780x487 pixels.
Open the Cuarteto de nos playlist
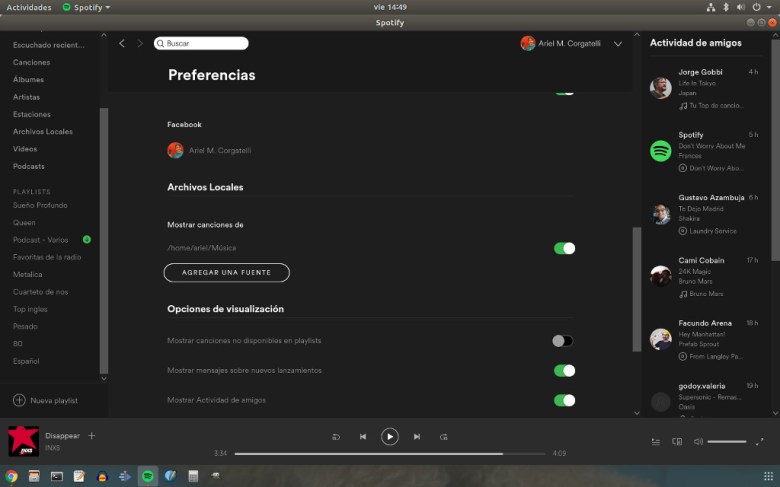(x=40, y=292)
